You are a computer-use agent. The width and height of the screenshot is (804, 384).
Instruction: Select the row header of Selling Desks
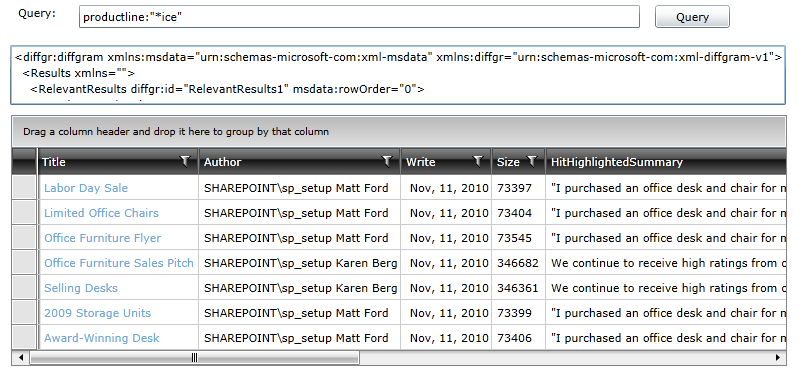click(24, 288)
